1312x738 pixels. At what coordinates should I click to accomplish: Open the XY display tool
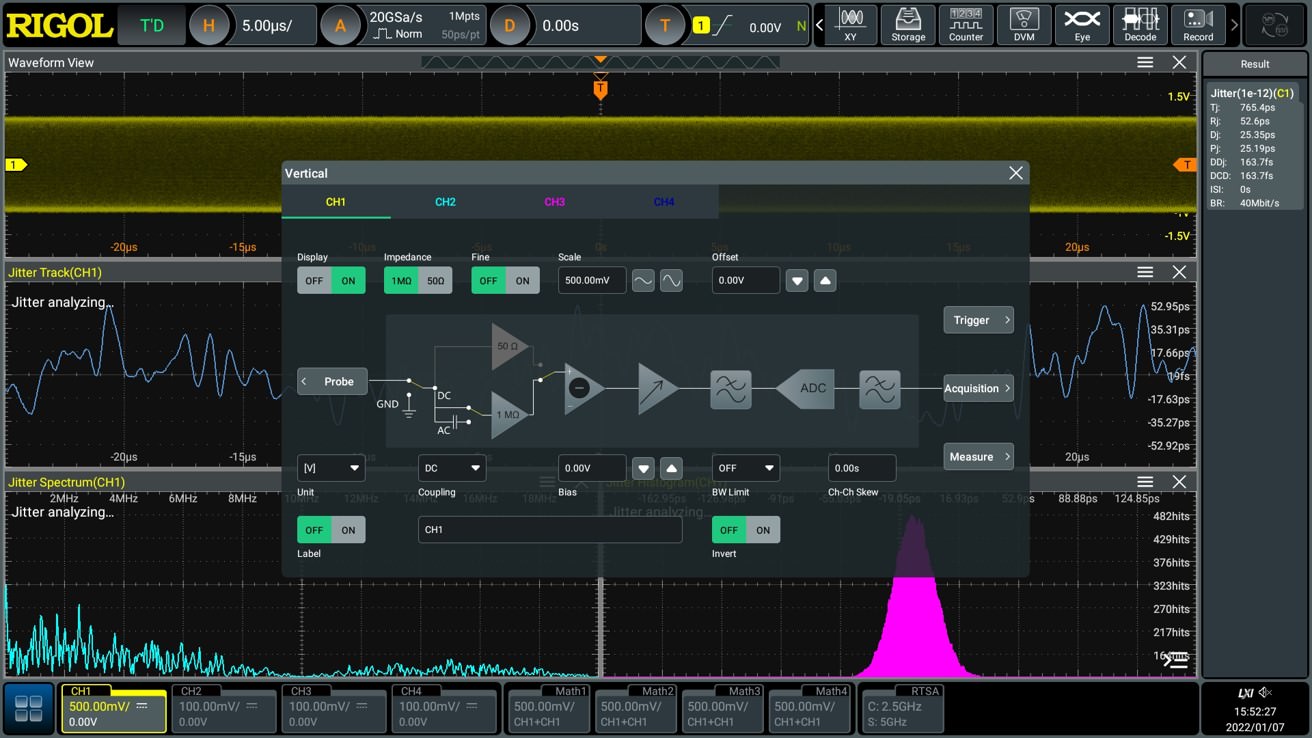[851, 25]
